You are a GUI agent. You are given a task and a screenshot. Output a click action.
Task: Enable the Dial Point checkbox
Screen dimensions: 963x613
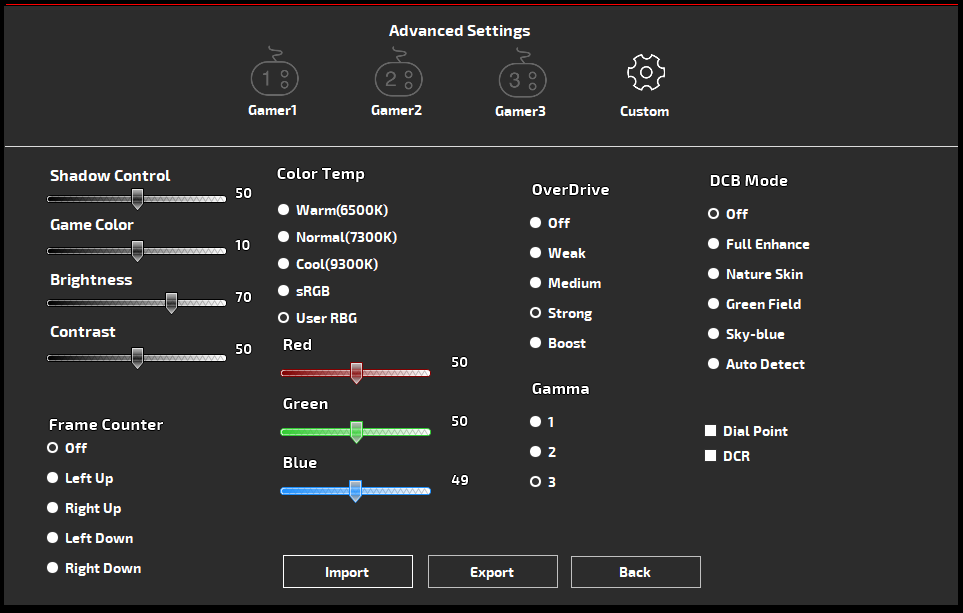point(711,431)
